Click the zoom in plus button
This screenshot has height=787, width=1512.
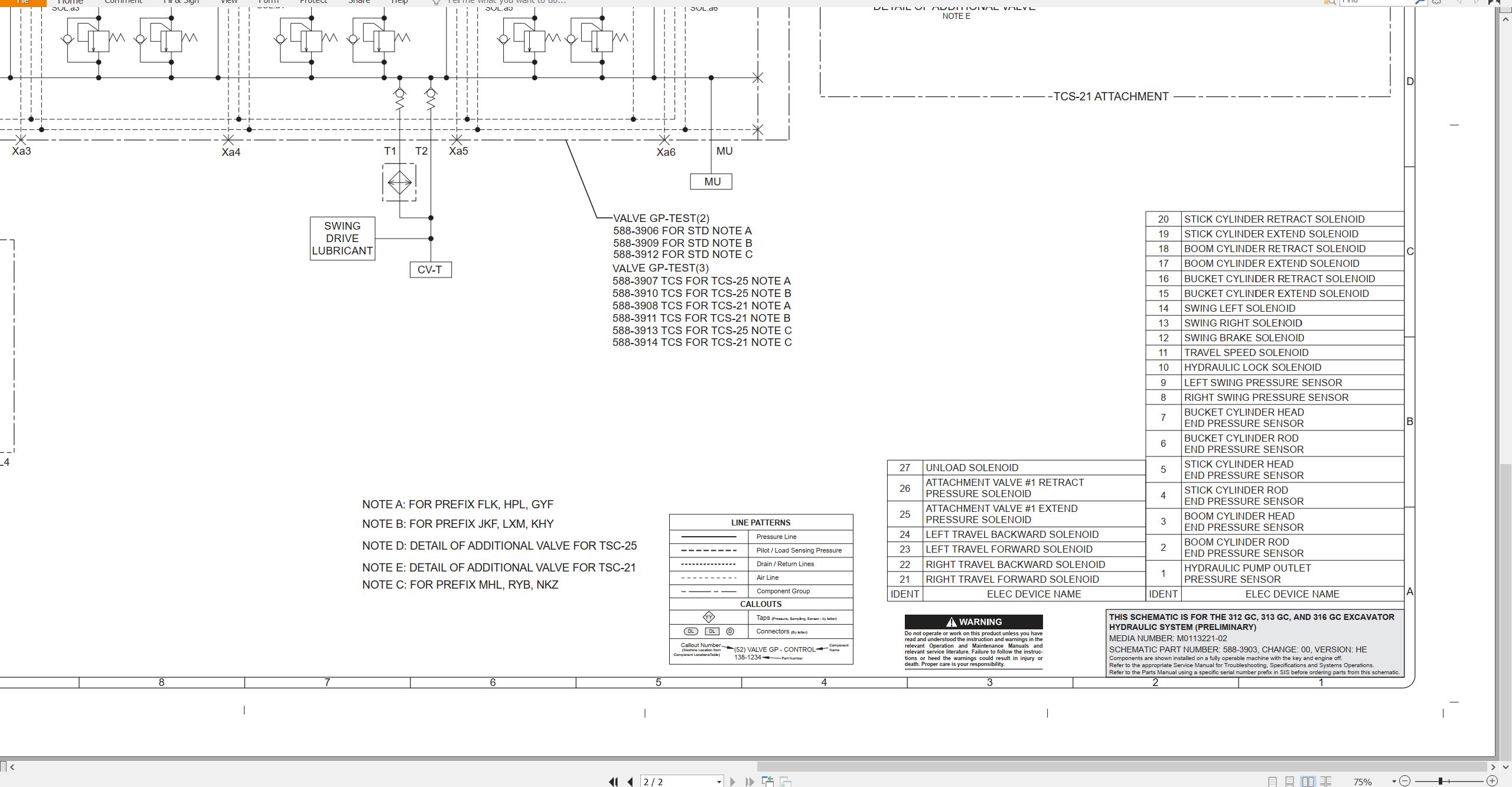tap(1492, 781)
